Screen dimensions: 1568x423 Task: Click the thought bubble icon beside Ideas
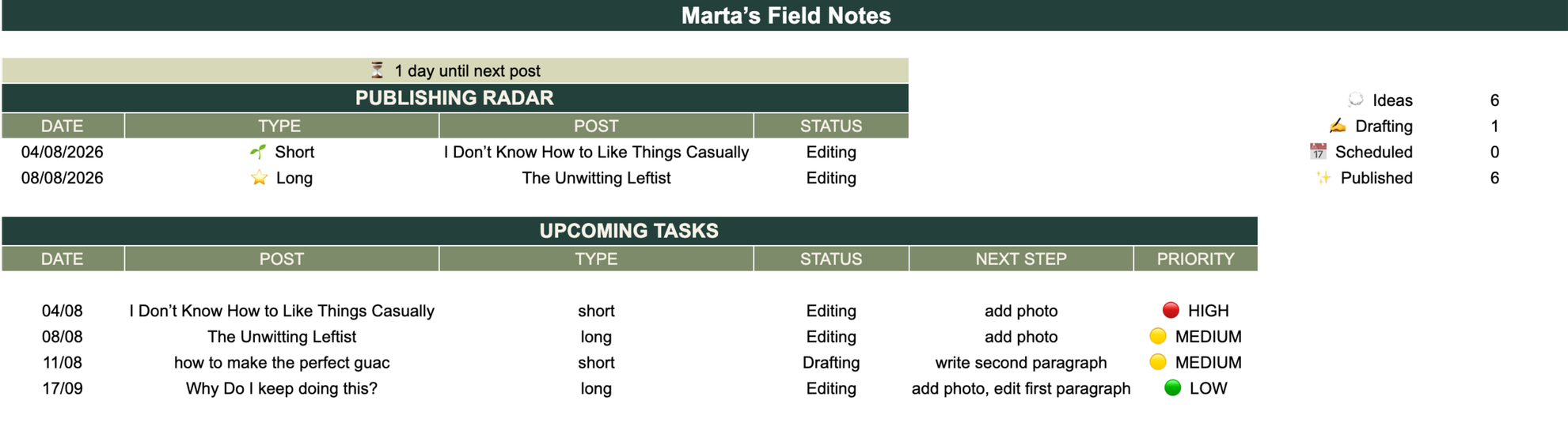point(1356,100)
